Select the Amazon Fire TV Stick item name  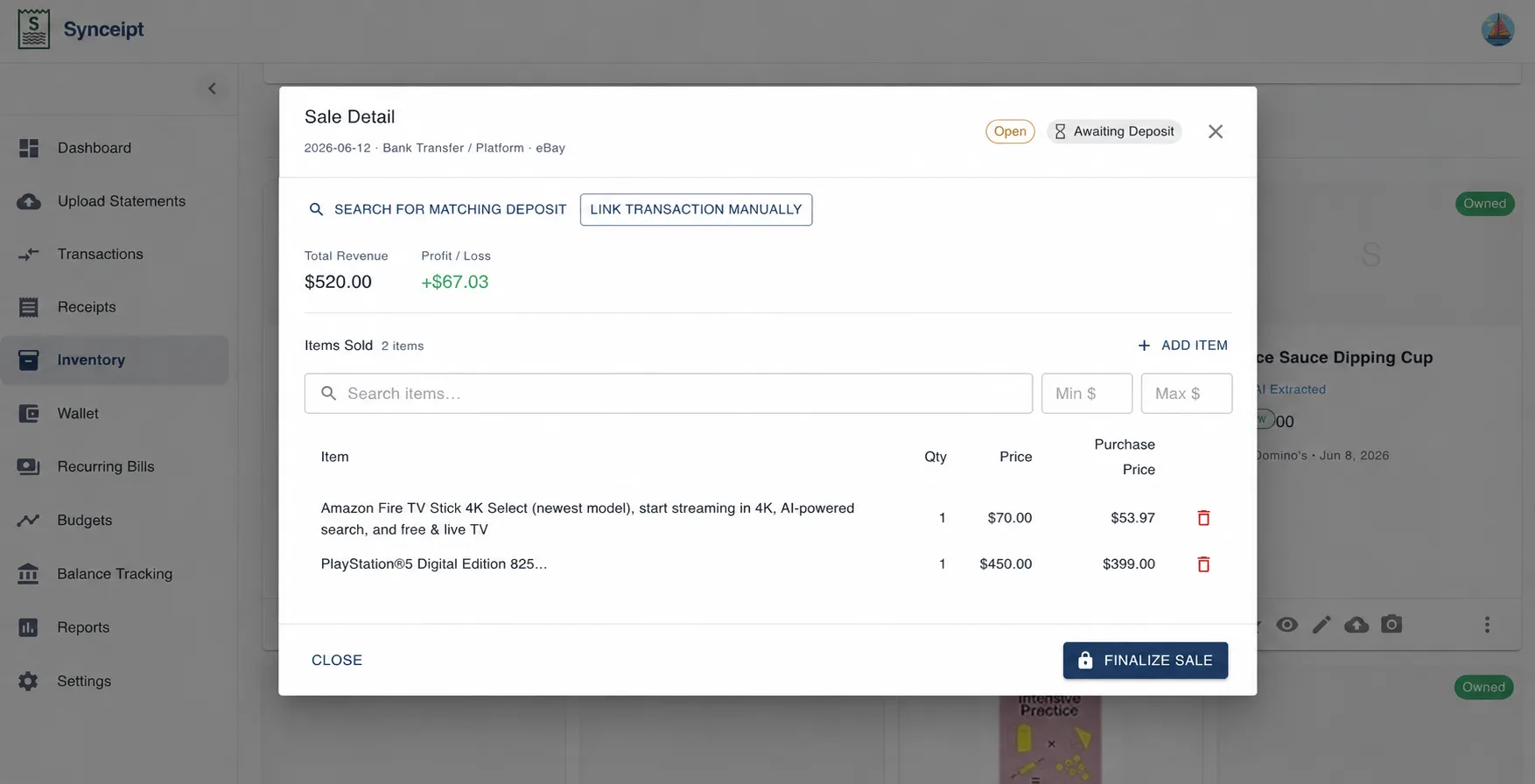click(x=587, y=519)
